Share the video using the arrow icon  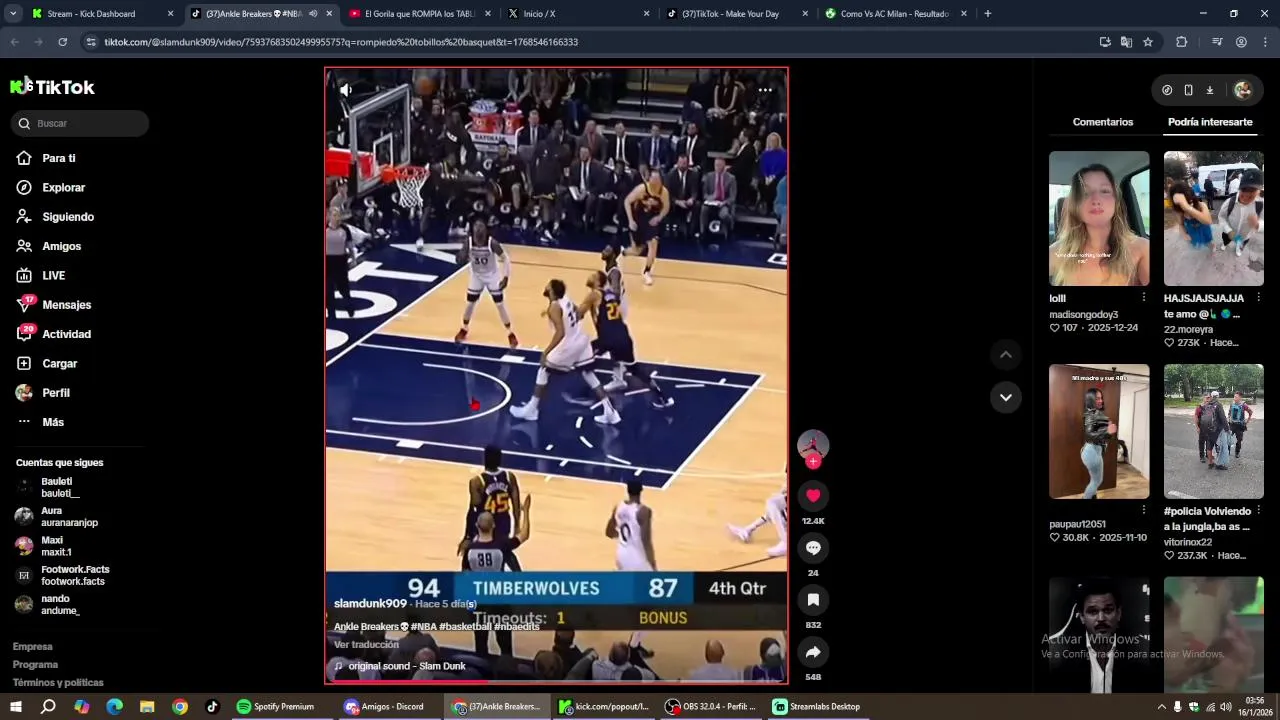813,652
